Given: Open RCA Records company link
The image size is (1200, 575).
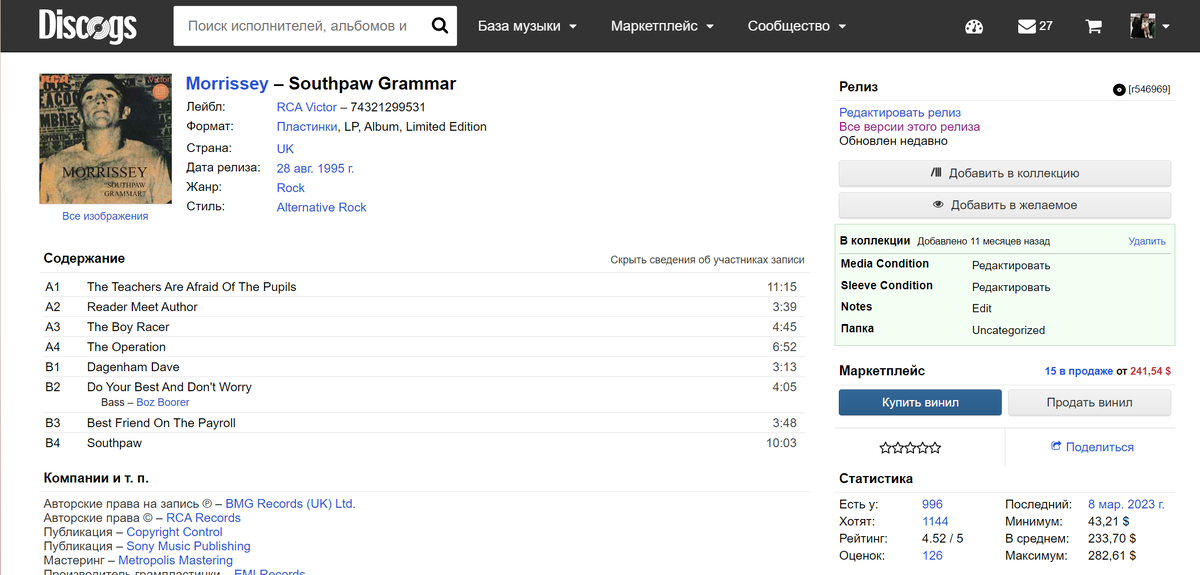Looking at the screenshot, I should 203,518.
